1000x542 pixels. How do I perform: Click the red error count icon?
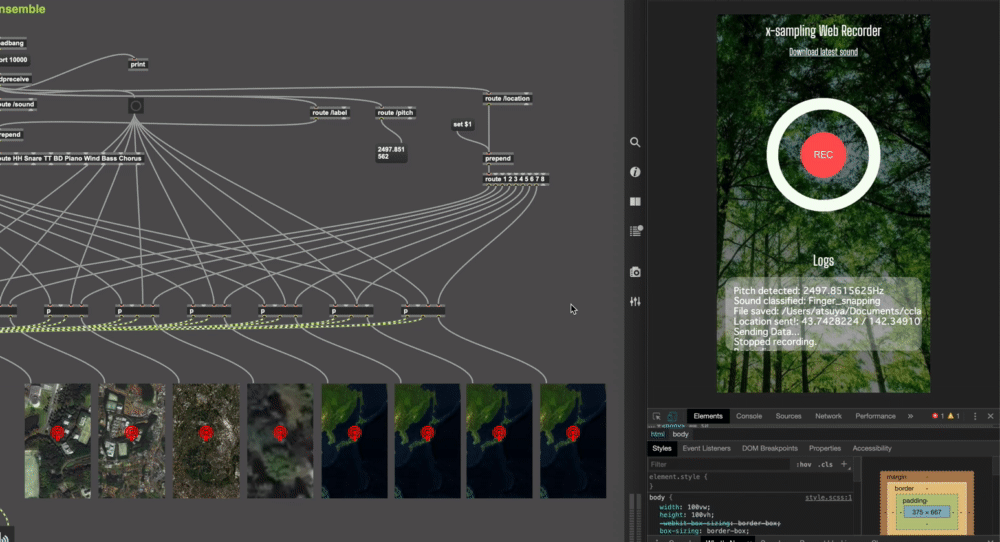coord(936,416)
